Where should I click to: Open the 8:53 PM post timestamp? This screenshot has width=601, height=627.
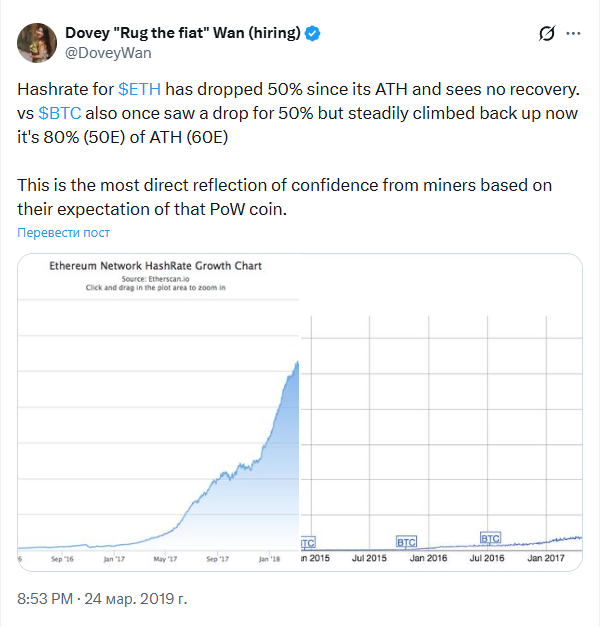pos(102,599)
